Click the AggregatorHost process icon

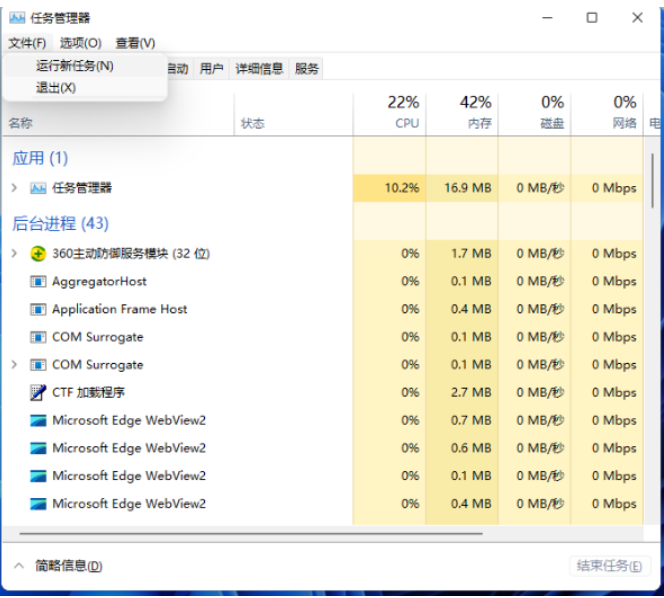[x=38, y=282]
